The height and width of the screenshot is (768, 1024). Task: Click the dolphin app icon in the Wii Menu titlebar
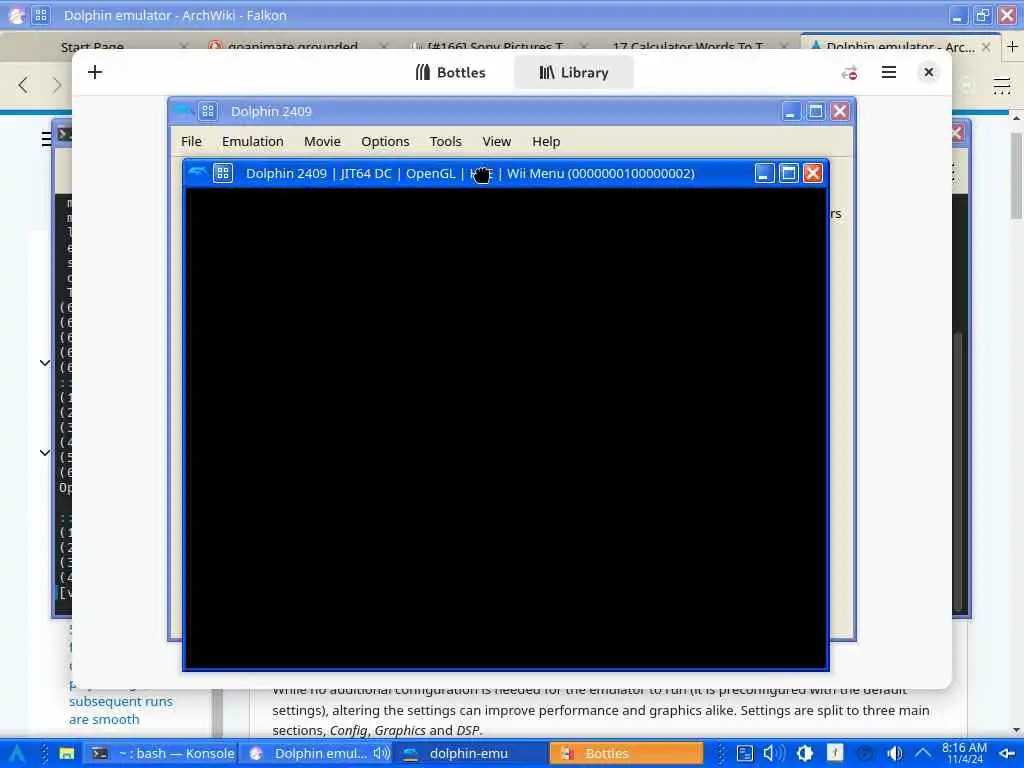coord(197,173)
